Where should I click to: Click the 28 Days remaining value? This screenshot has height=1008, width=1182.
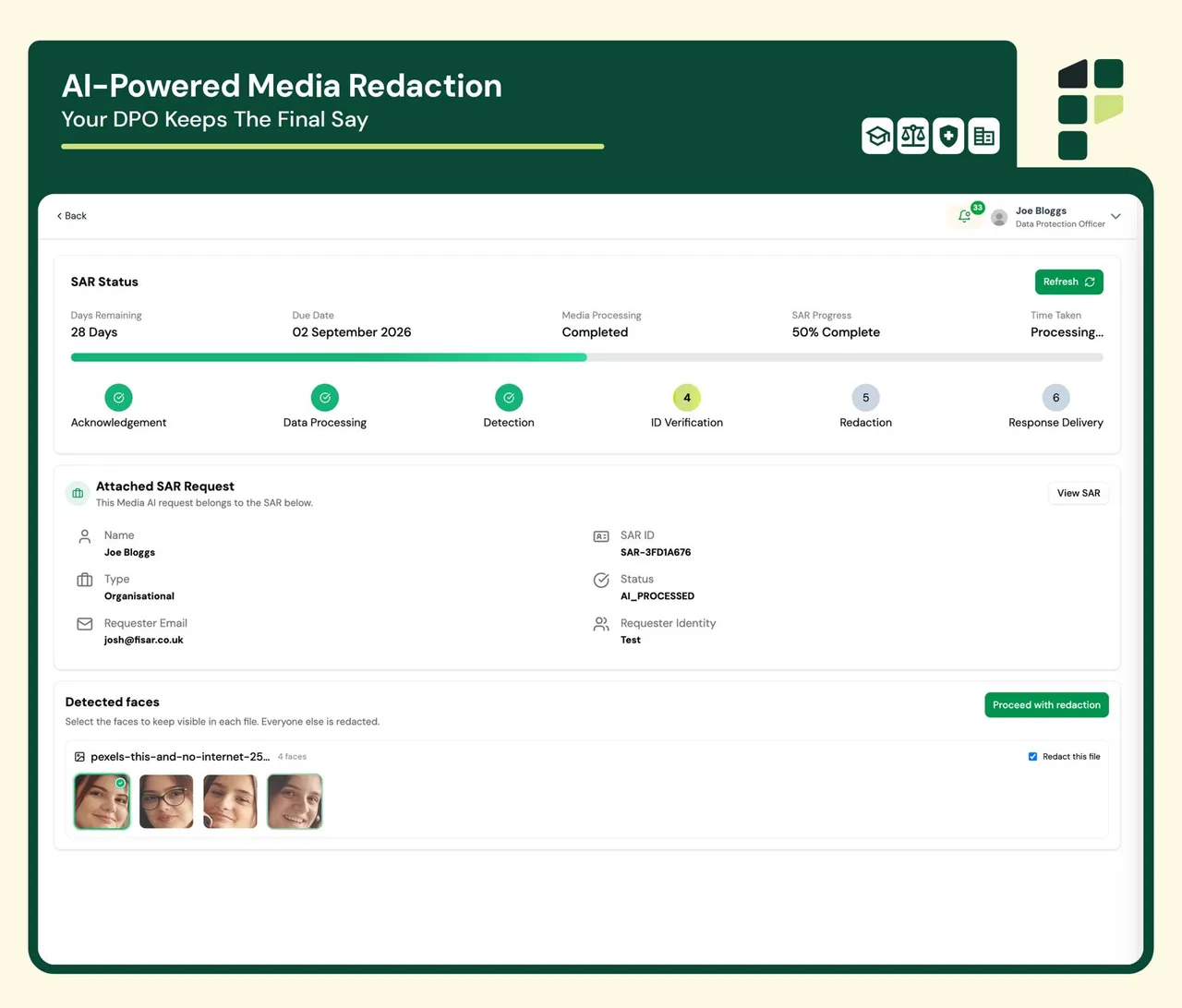pyautogui.click(x=94, y=332)
